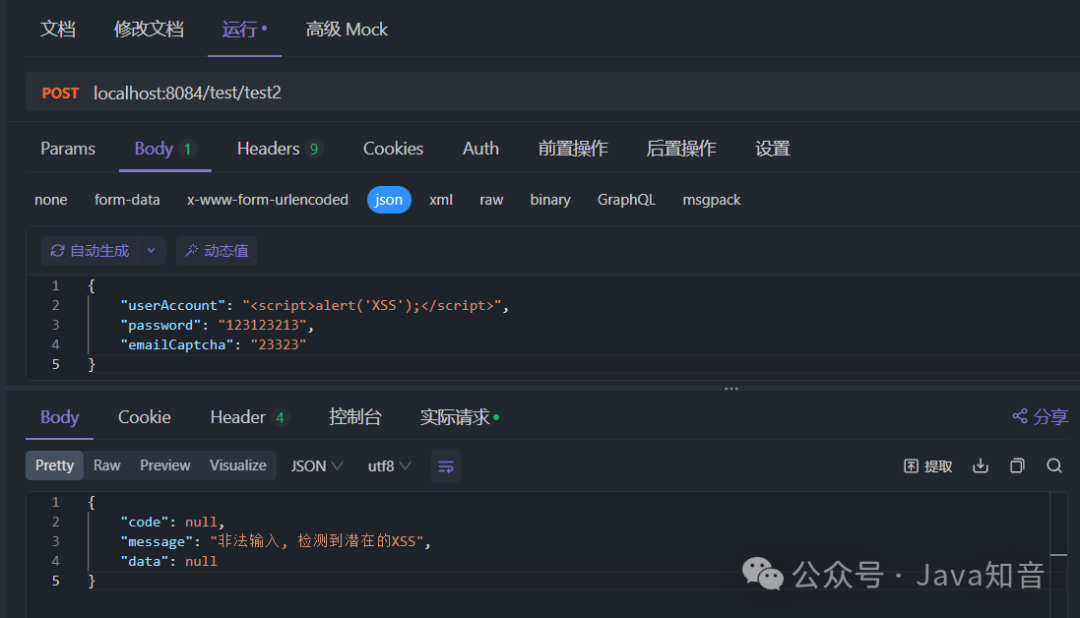
Task: Select the msgpack body type
Action: click(x=711, y=200)
